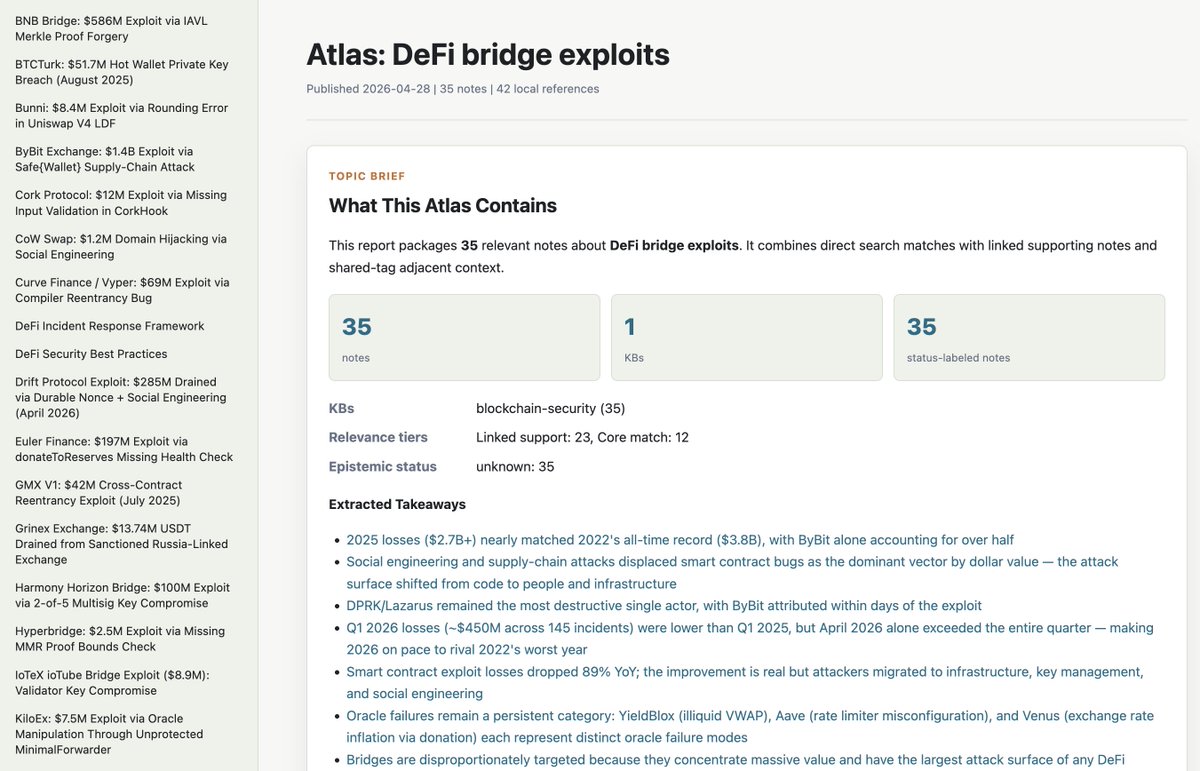Image resolution: width=1200 pixels, height=771 pixels.
Task: Click the 1 KBs stat card
Action: 747,337
